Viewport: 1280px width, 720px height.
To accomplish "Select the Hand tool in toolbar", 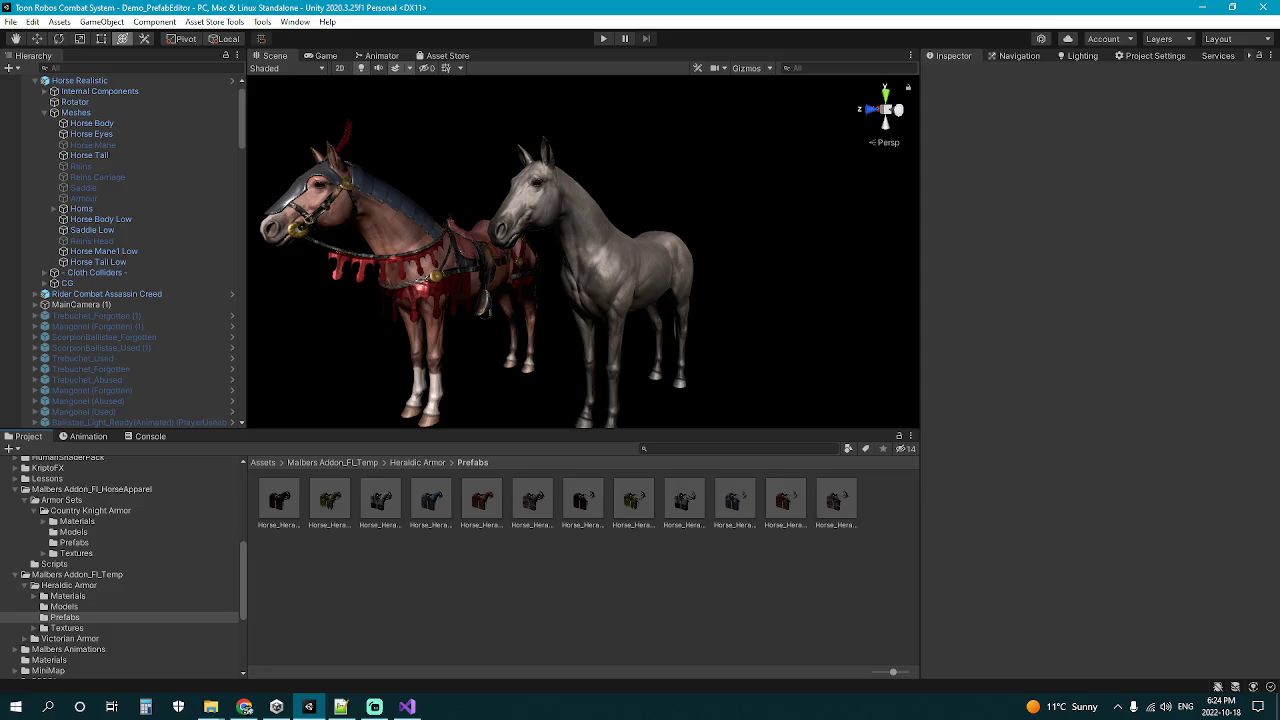I will point(15,39).
